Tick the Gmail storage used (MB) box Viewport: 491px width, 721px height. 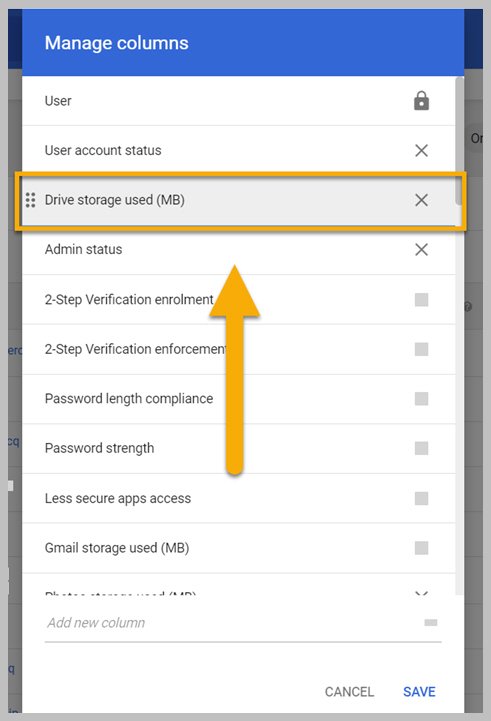tap(421, 548)
